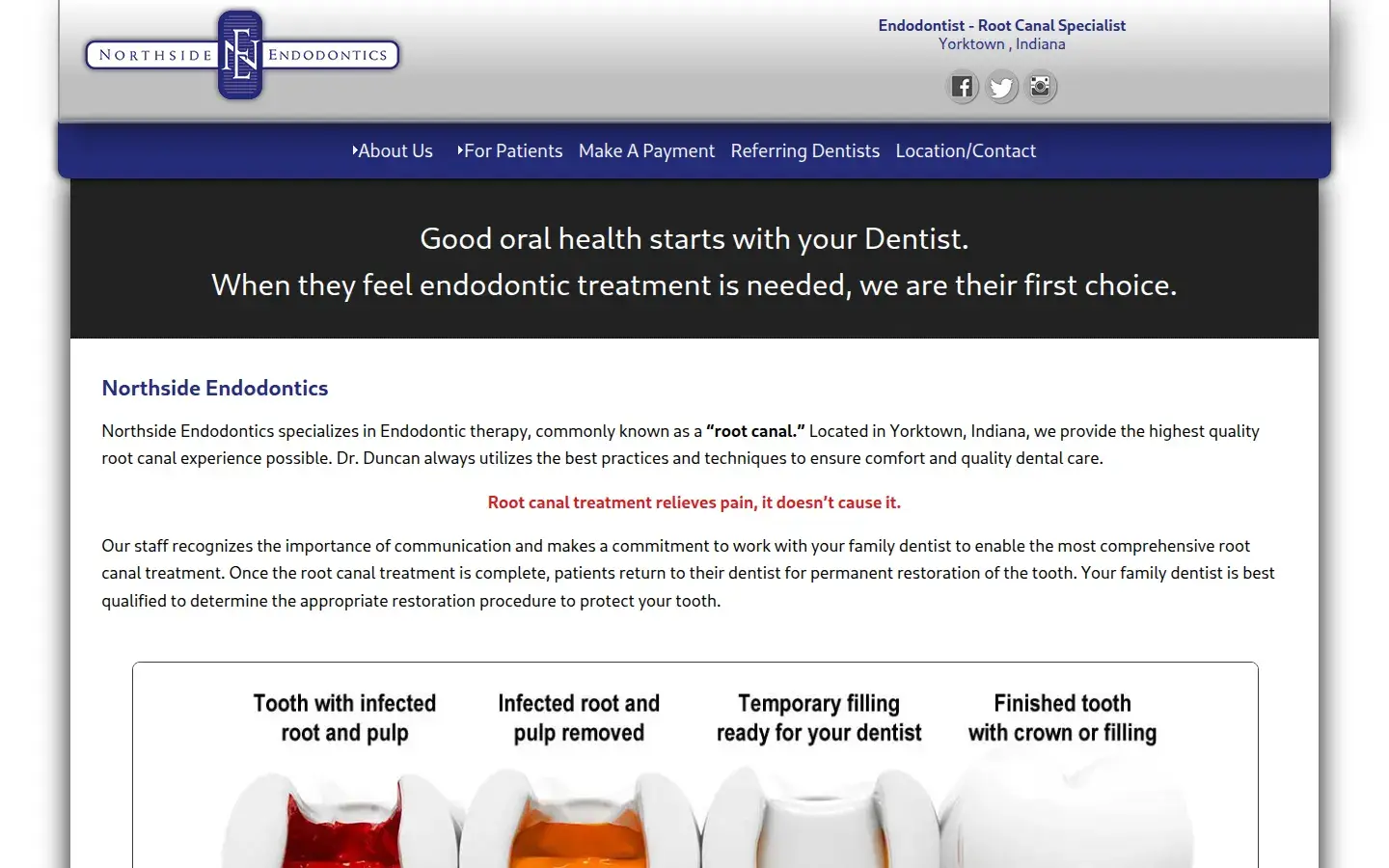
Task: Click "Good oral health starts" banner line
Action: [x=694, y=238]
